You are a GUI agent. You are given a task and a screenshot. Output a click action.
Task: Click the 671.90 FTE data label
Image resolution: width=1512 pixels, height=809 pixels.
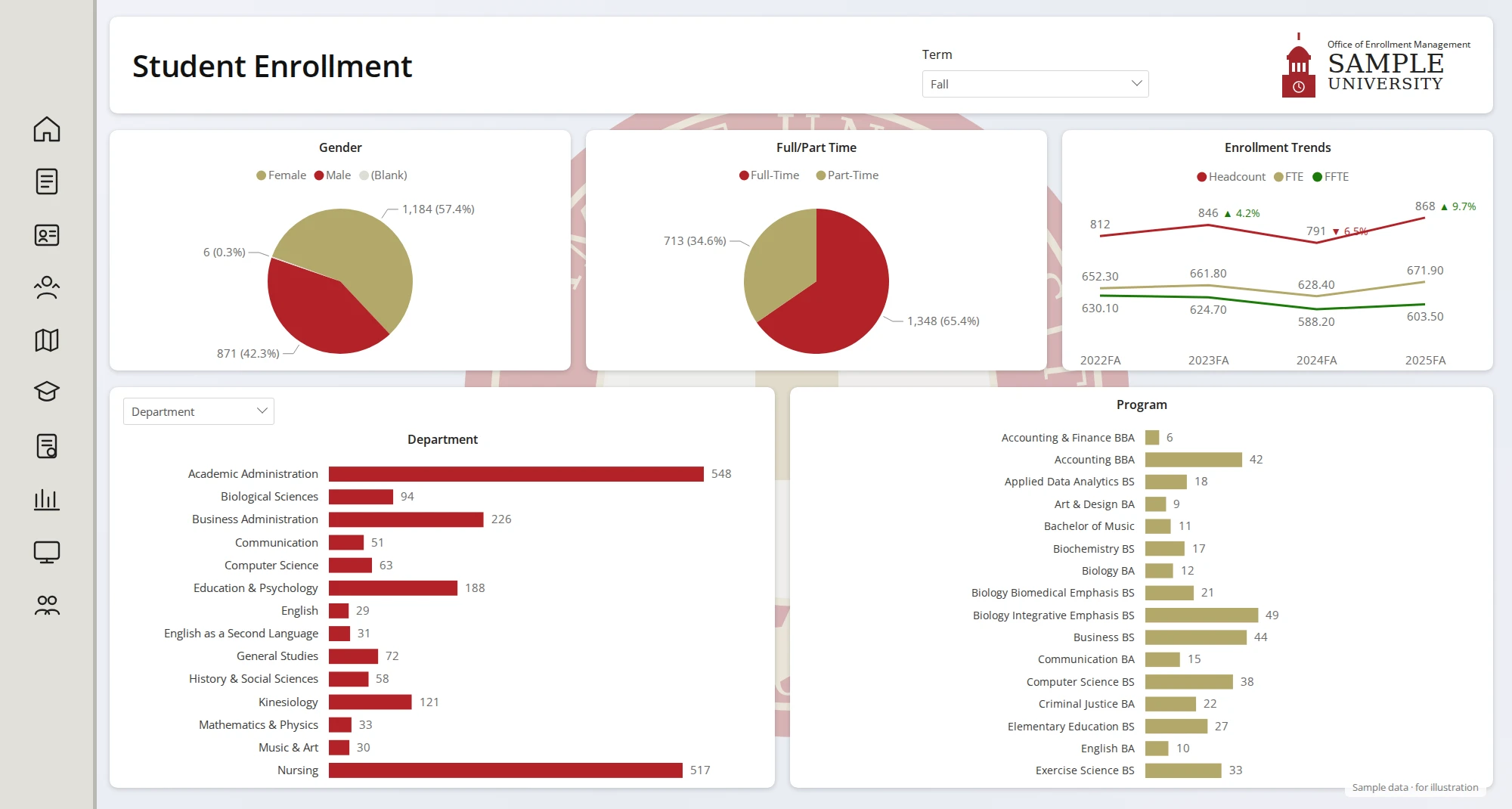(1425, 271)
